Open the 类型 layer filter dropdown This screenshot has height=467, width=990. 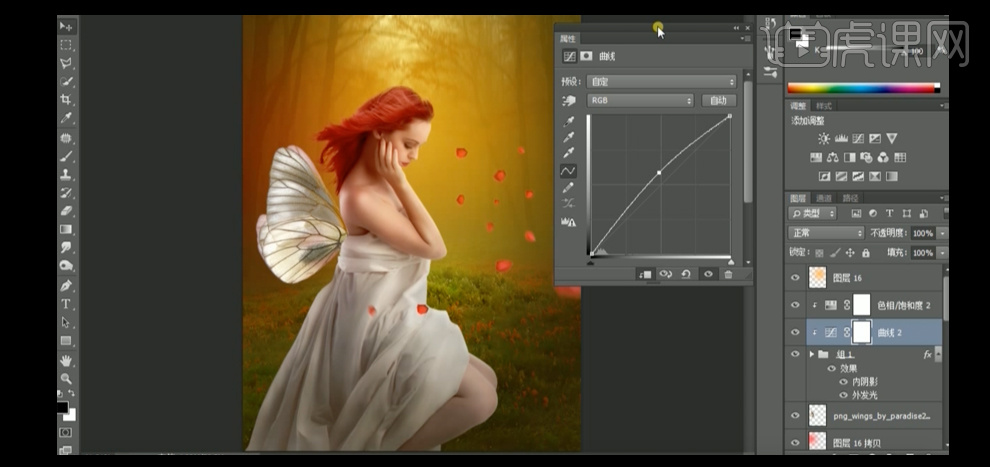[812, 214]
